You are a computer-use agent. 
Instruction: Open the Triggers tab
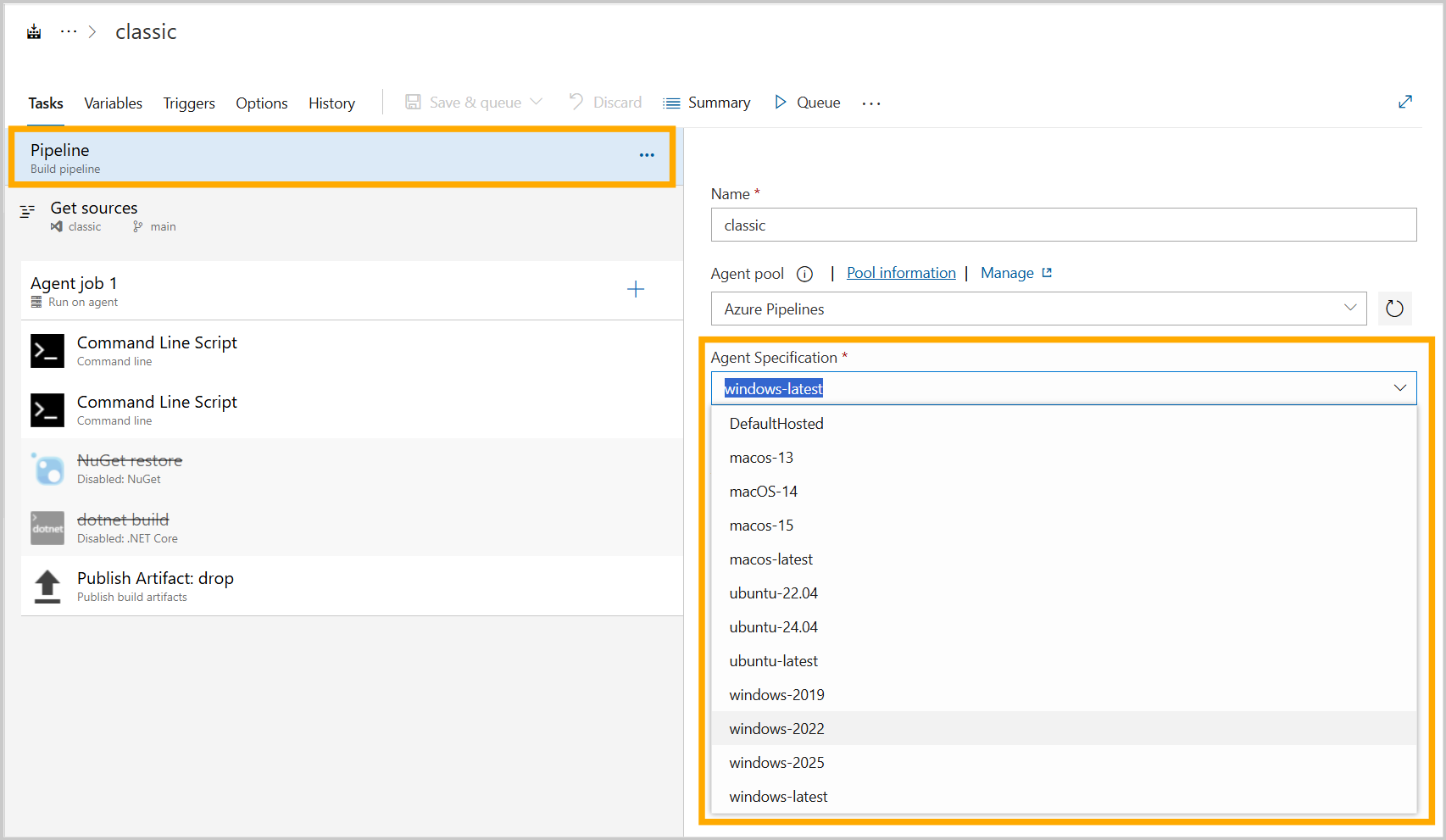189,103
